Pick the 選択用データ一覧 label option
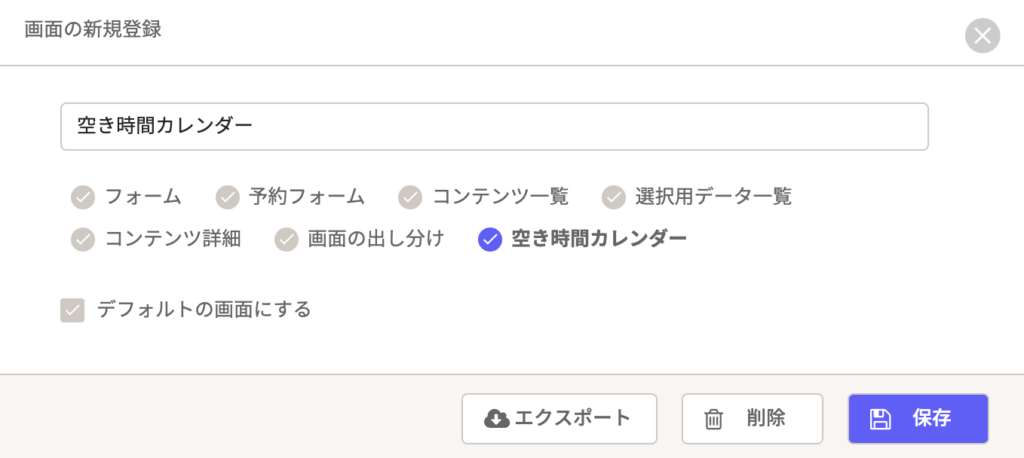Screen dimensions: 1024x458 pyautogui.click(x=714, y=197)
